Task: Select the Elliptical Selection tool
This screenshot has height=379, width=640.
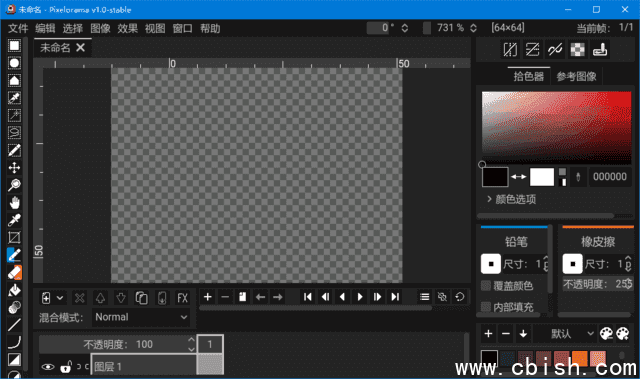Action: point(14,63)
